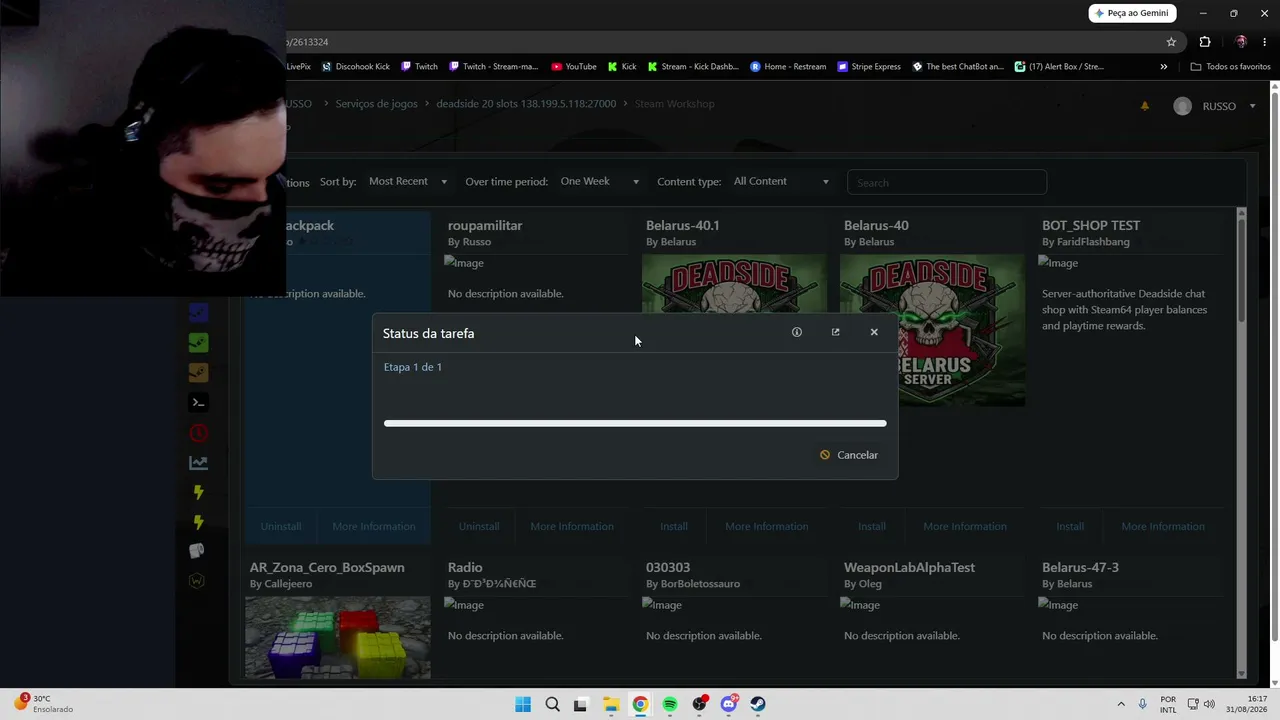
Task: Click the AR_Zona_Cero_BoxSpawn colored boxes thumbnail
Action: tap(338, 637)
